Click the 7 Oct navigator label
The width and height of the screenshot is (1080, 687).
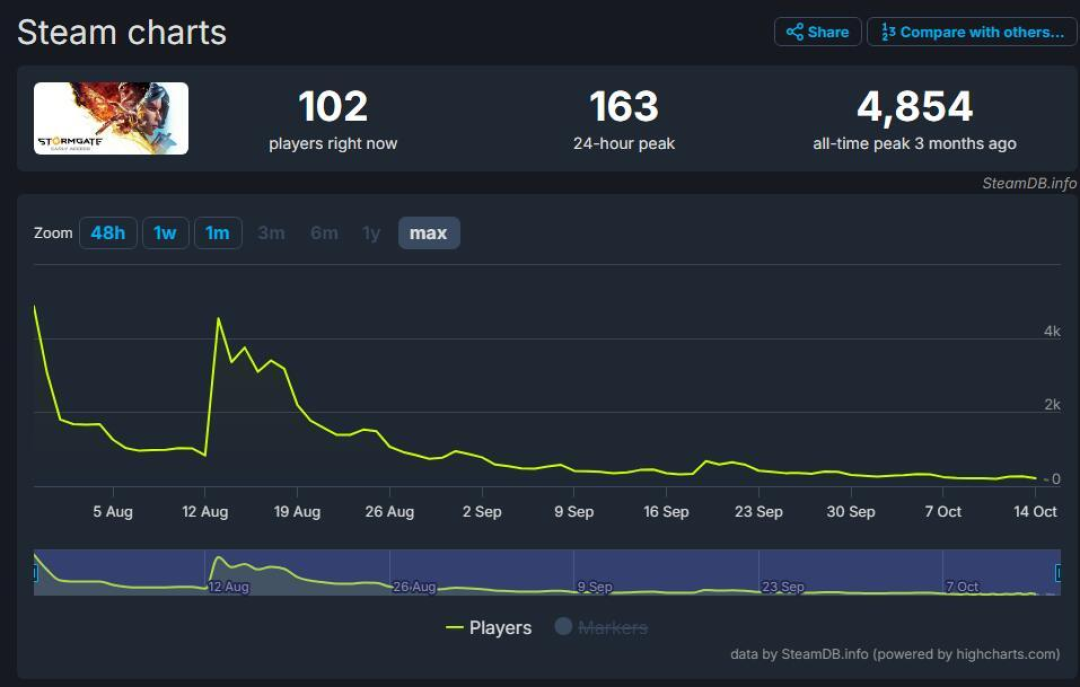click(962, 586)
